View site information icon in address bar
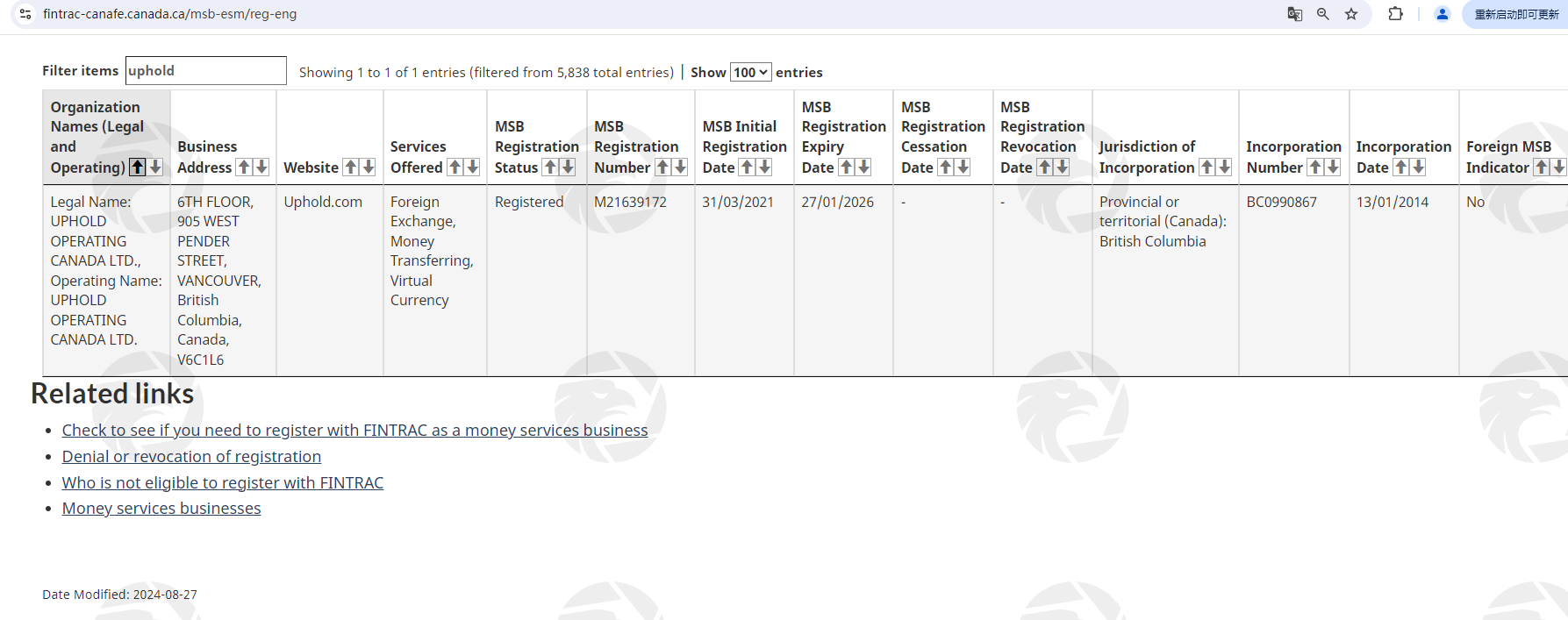The height and width of the screenshot is (620, 1568). pos(25,14)
